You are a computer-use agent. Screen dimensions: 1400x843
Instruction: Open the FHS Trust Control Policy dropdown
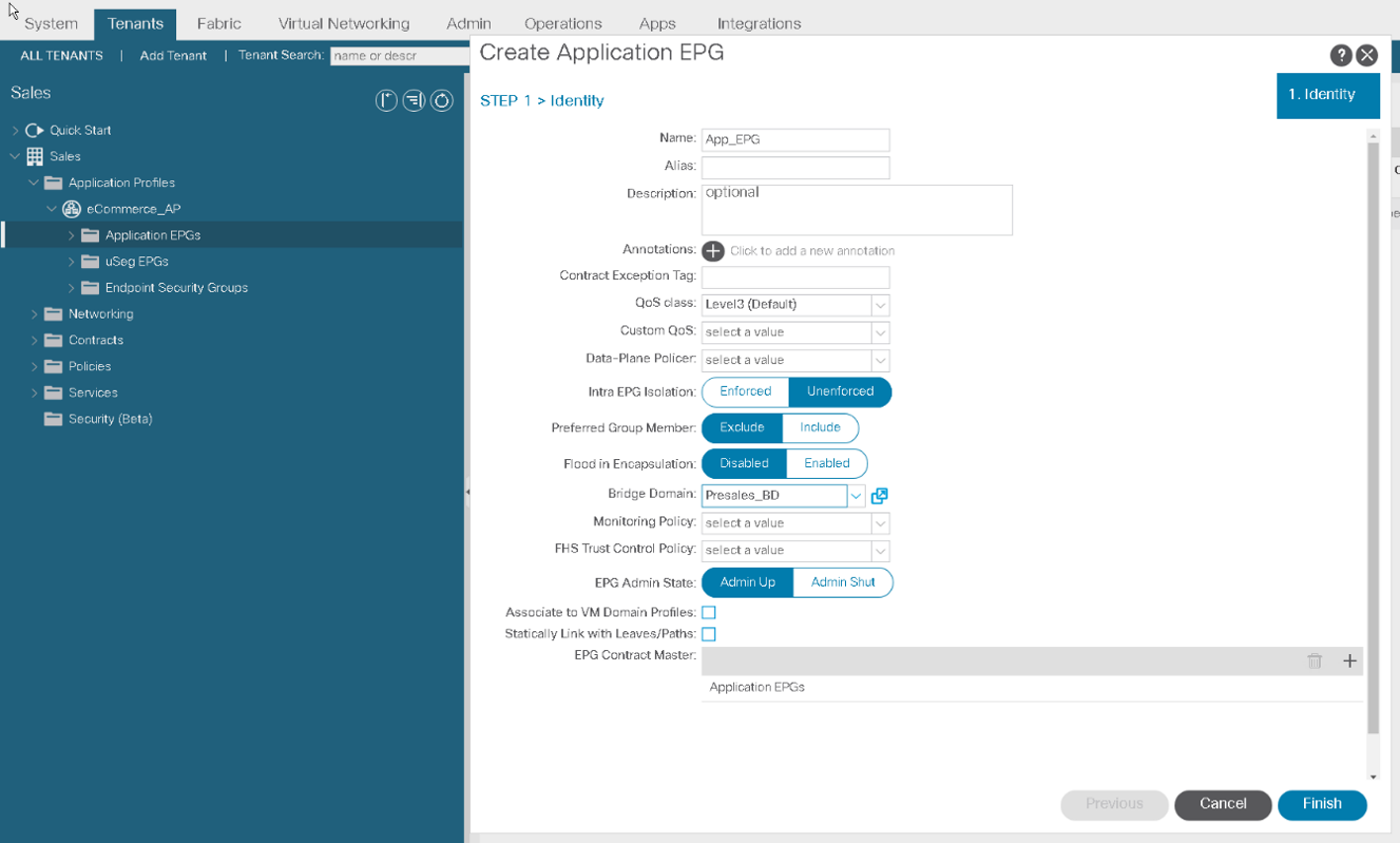880,550
